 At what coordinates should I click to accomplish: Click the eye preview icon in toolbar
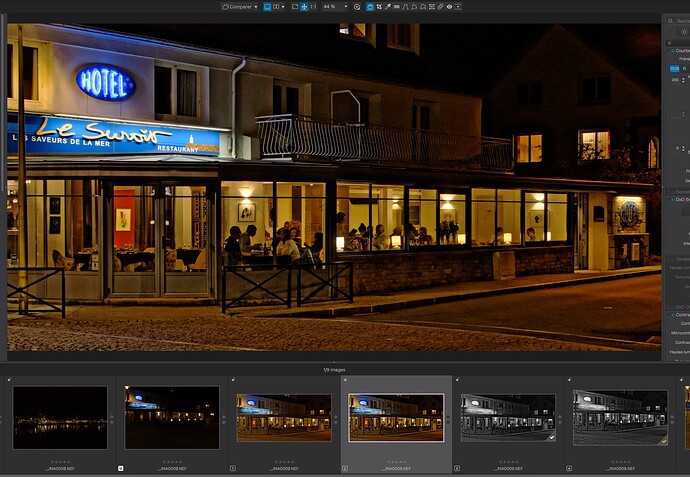point(449,6)
